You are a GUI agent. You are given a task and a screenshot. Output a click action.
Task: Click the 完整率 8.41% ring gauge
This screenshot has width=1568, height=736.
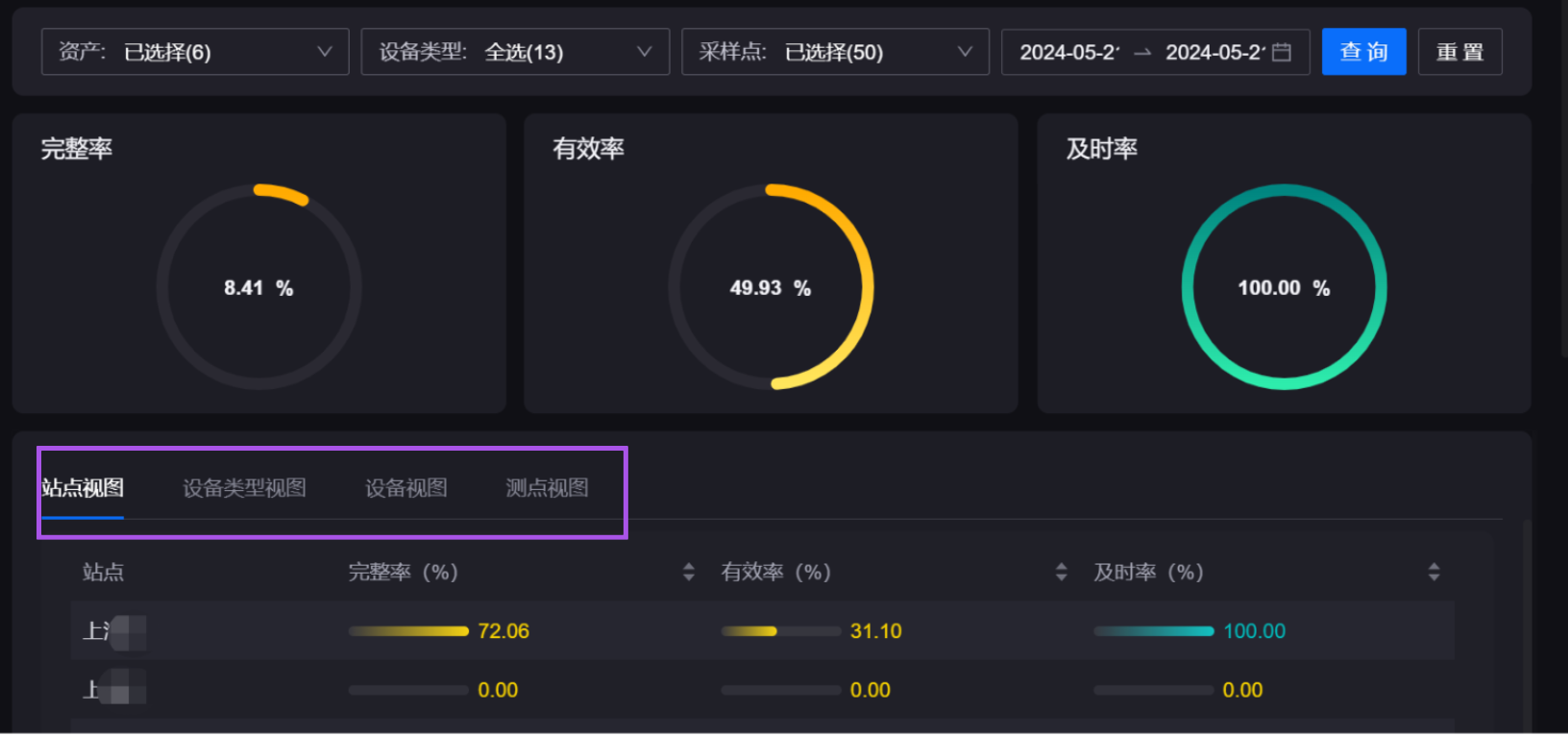click(258, 287)
